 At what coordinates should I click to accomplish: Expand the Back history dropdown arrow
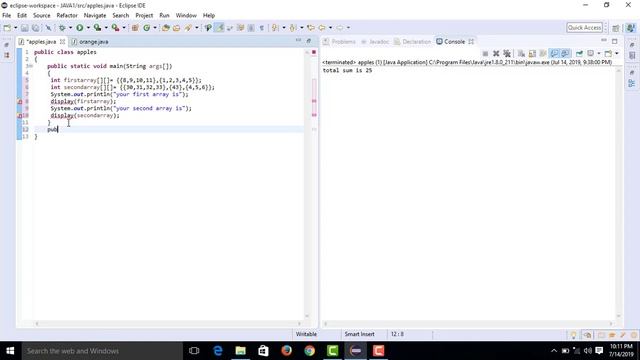tap(330, 28)
